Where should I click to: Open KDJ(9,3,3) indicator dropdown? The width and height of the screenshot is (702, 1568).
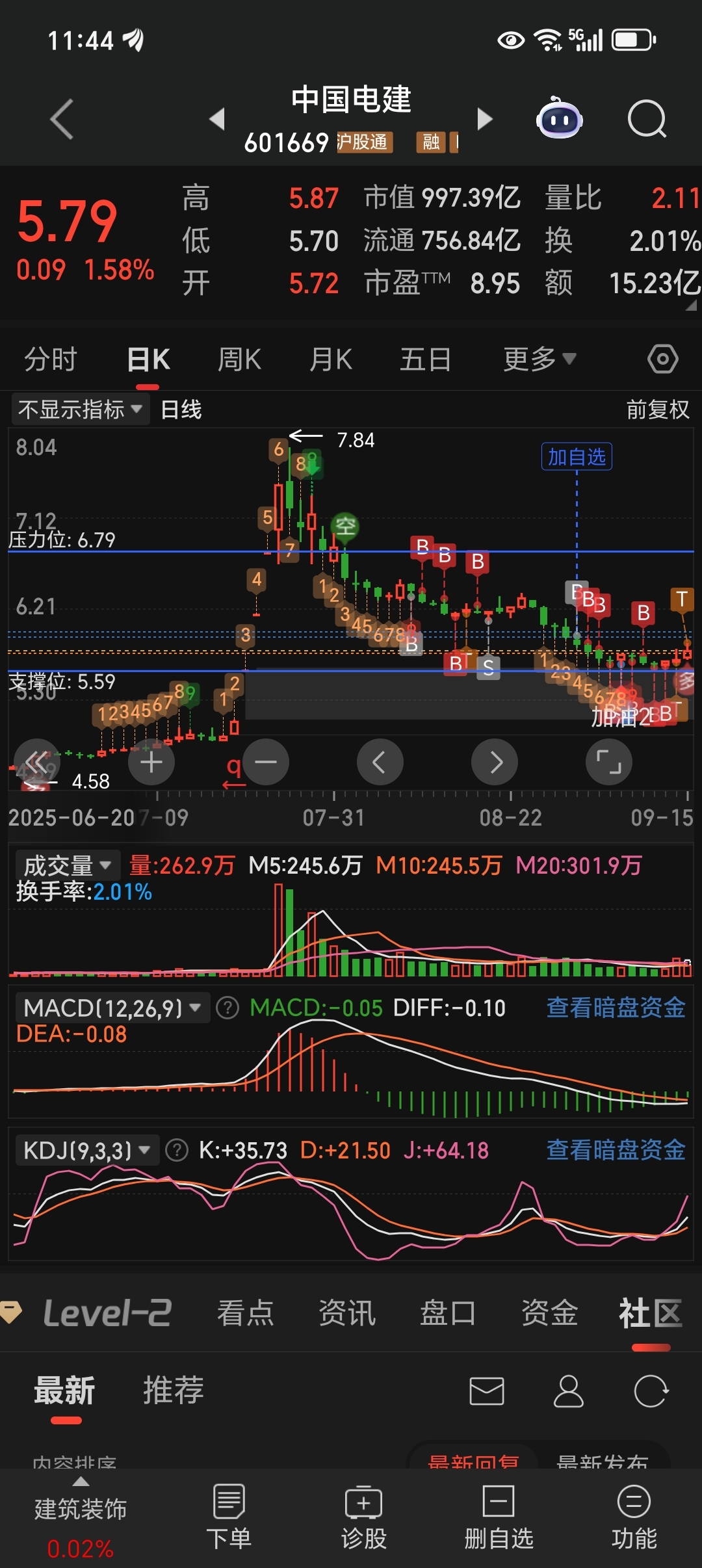pyautogui.click(x=87, y=1151)
